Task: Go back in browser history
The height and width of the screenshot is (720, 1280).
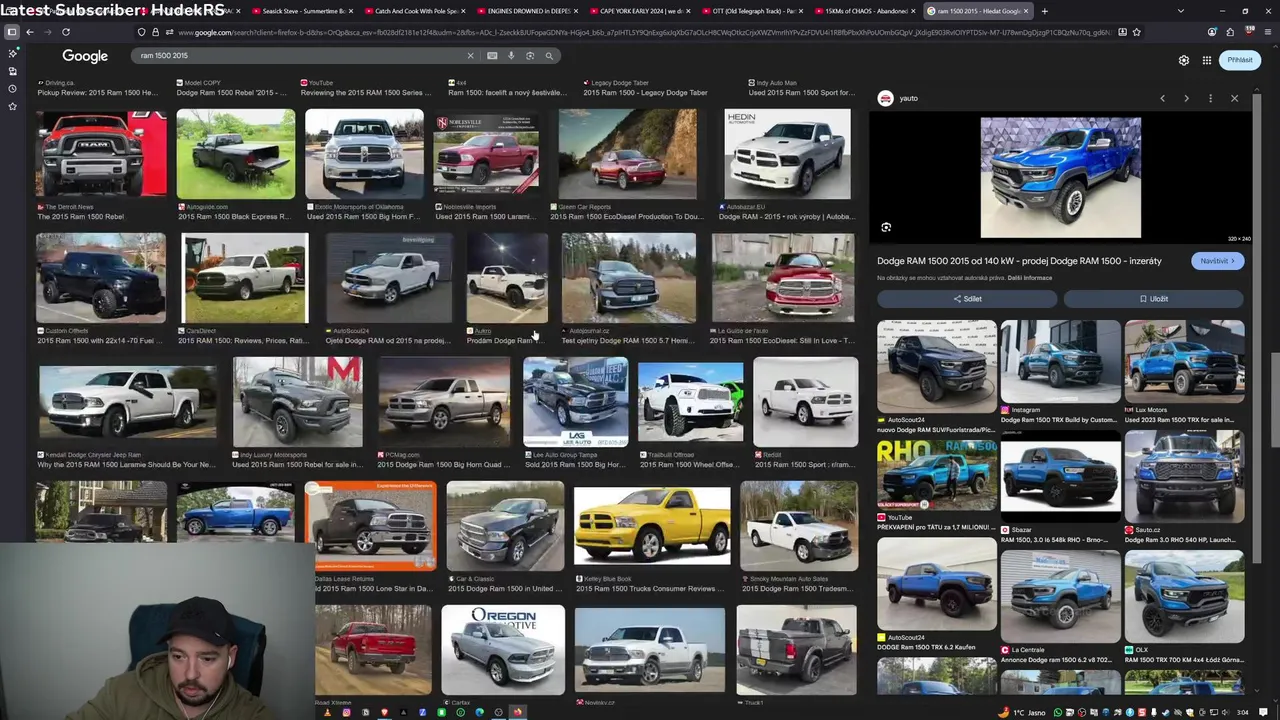Action: [29, 32]
